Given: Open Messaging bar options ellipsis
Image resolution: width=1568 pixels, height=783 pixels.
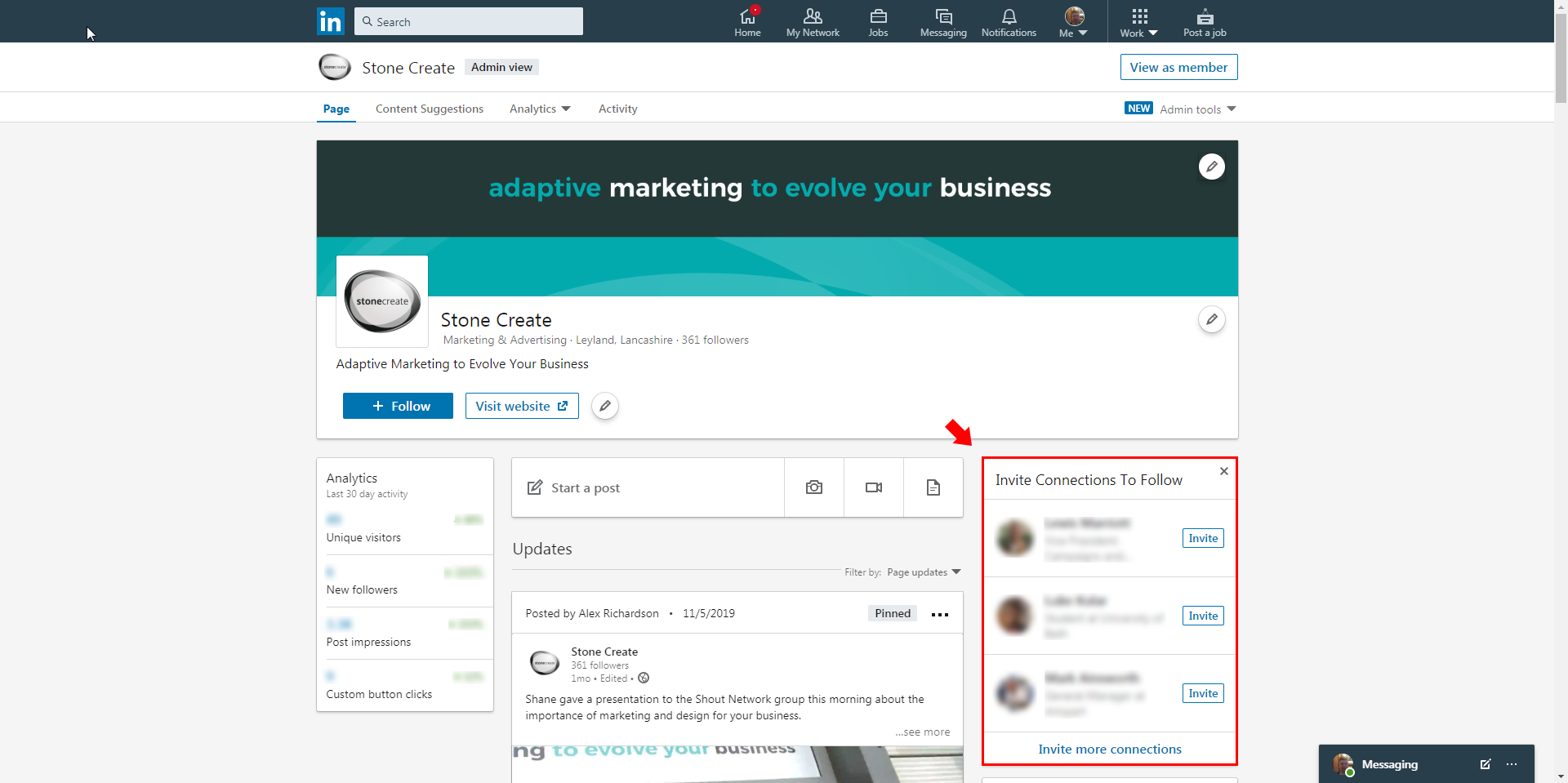Looking at the screenshot, I should pyautogui.click(x=1512, y=764).
